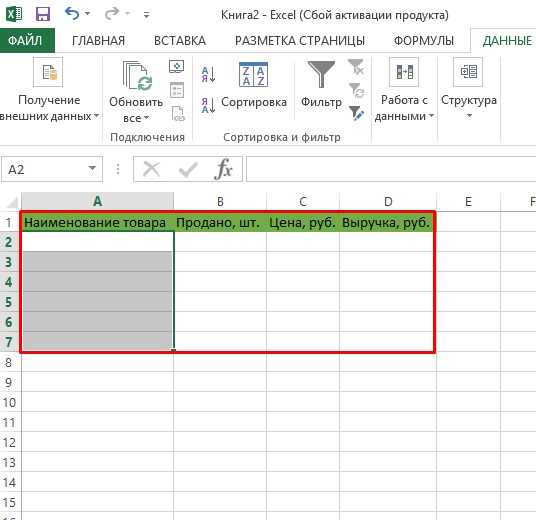The height and width of the screenshot is (520, 536).
Task: Select row 14 header
Action: click(x=10, y=482)
